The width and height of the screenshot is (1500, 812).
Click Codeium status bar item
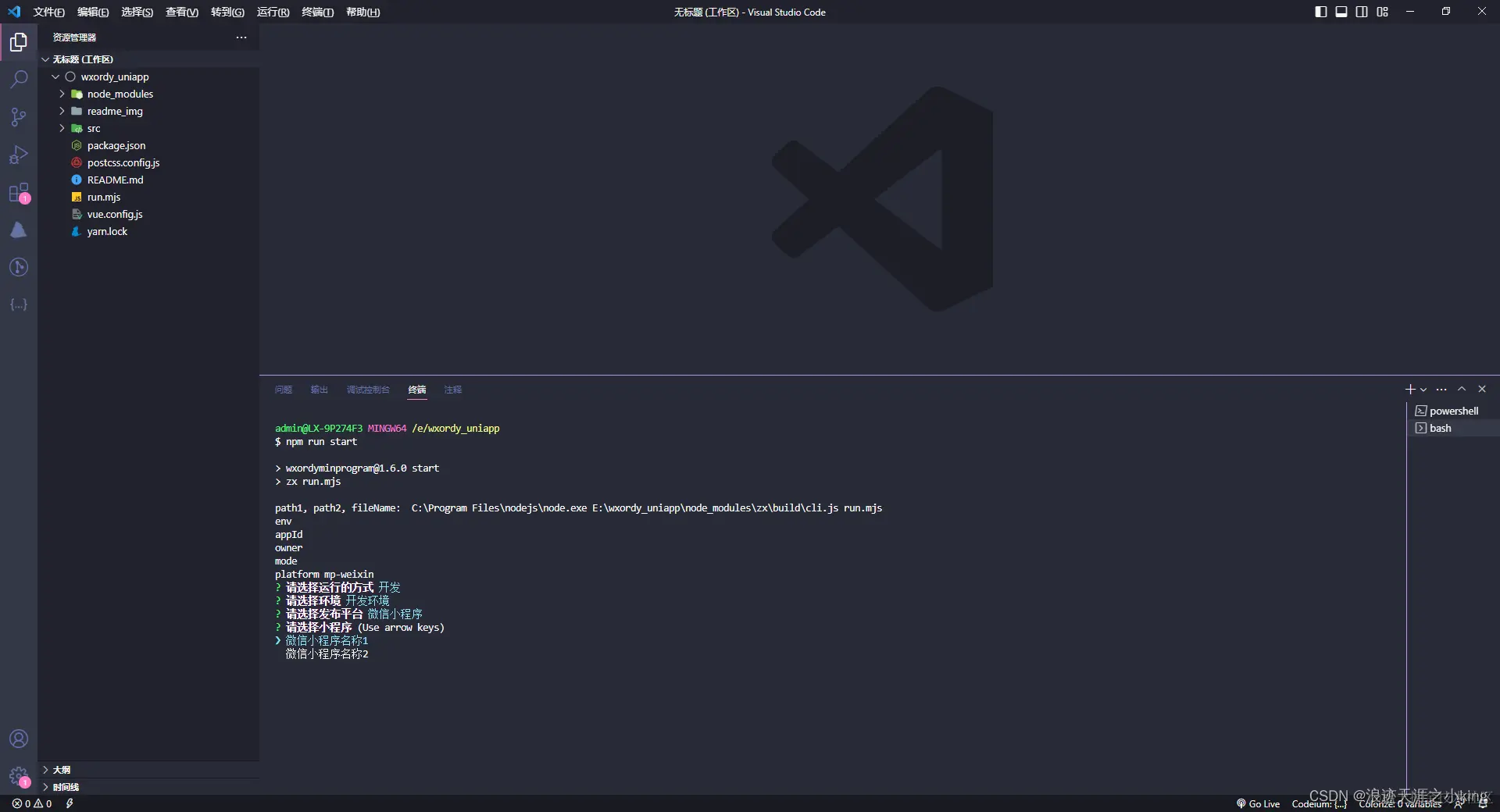[1319, 803]
